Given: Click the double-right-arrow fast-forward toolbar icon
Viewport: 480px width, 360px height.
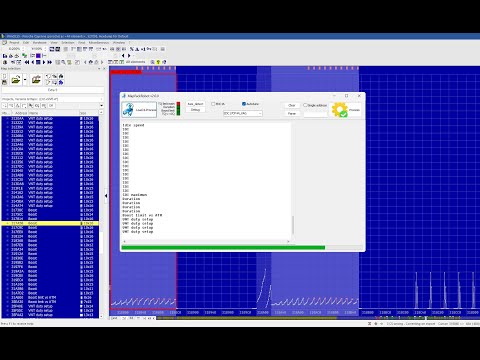Looking at the screenshot, I should pos(50,62).
